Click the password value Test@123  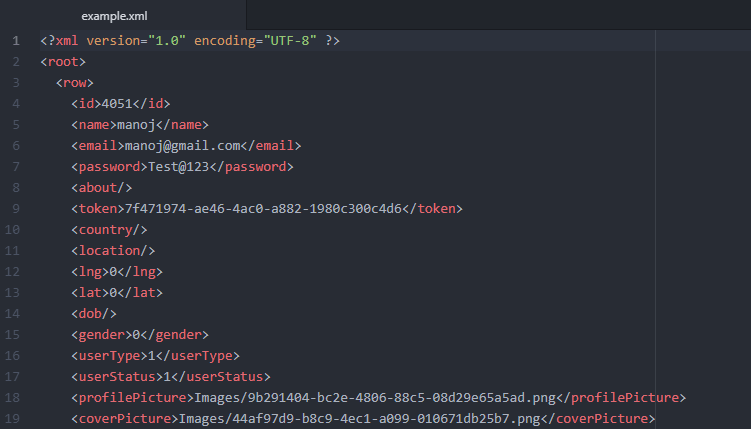click(x=179, y=167)
